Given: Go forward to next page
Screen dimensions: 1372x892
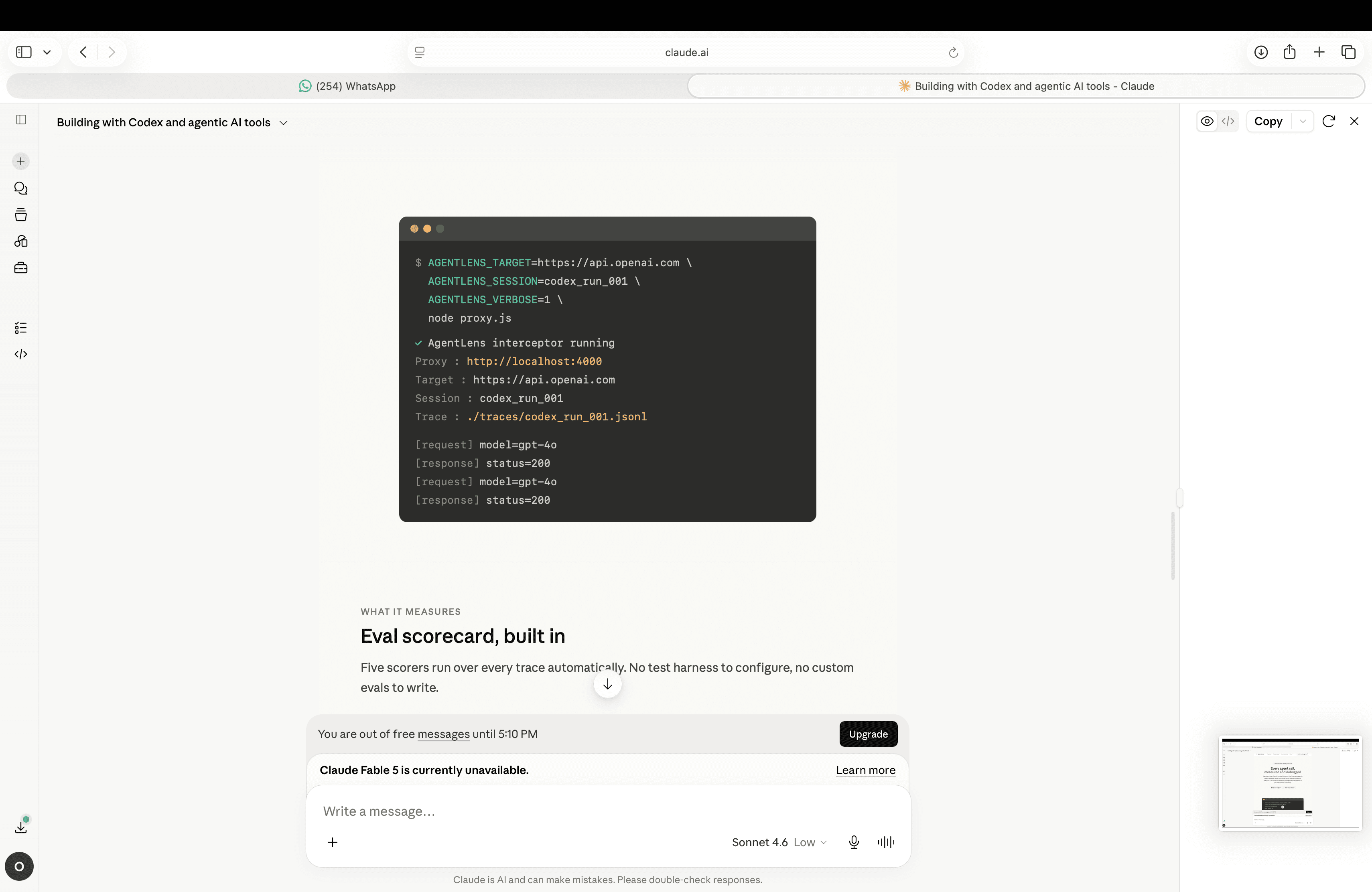Looking at the screenshot, I should click(x=112, y=53).
